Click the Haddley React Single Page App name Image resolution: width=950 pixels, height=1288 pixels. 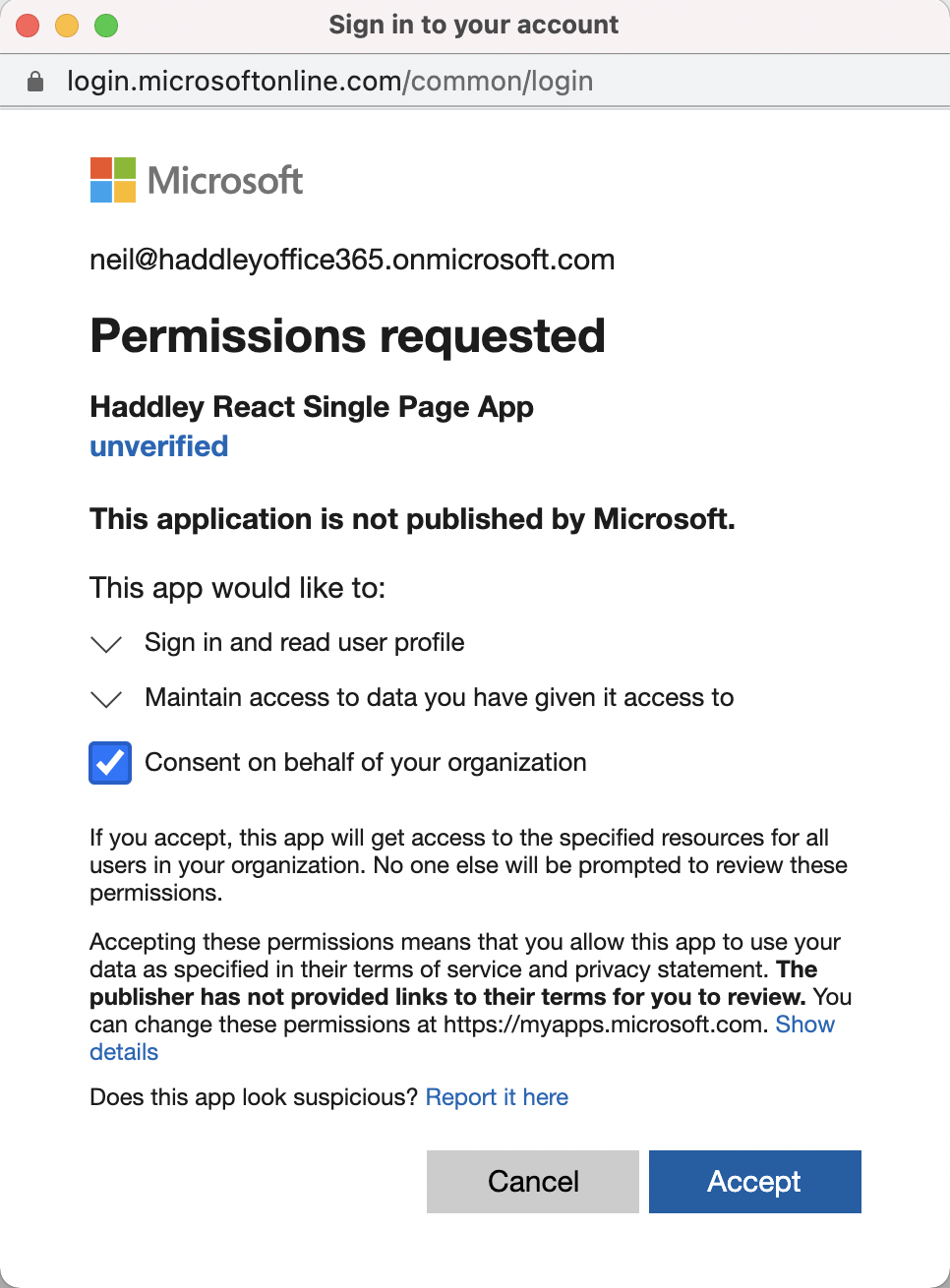tap(312, 407)
